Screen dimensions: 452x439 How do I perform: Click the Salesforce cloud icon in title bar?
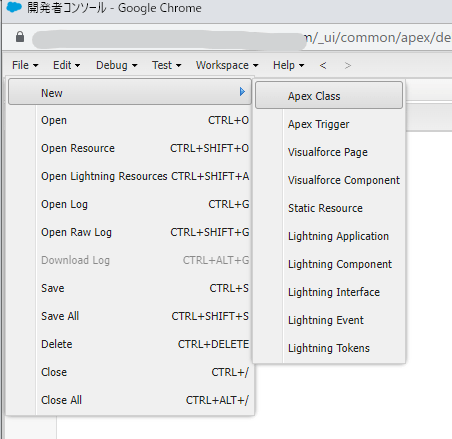(14, 7)
